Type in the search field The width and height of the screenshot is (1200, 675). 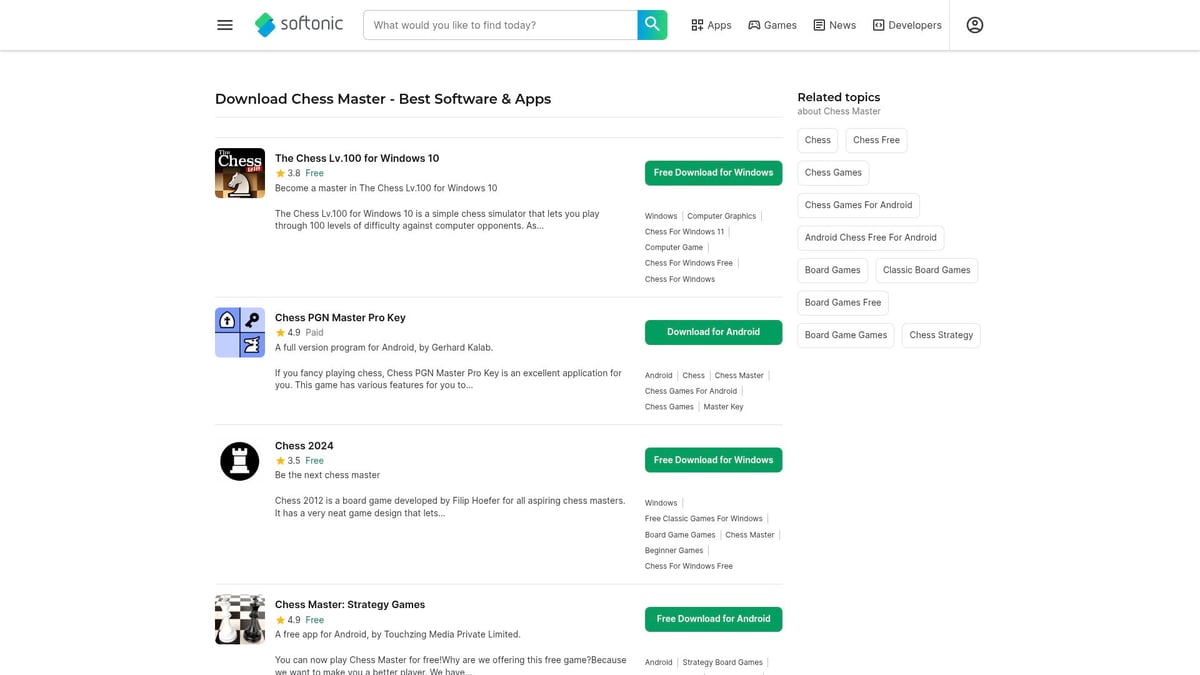(x=500, y=24)
